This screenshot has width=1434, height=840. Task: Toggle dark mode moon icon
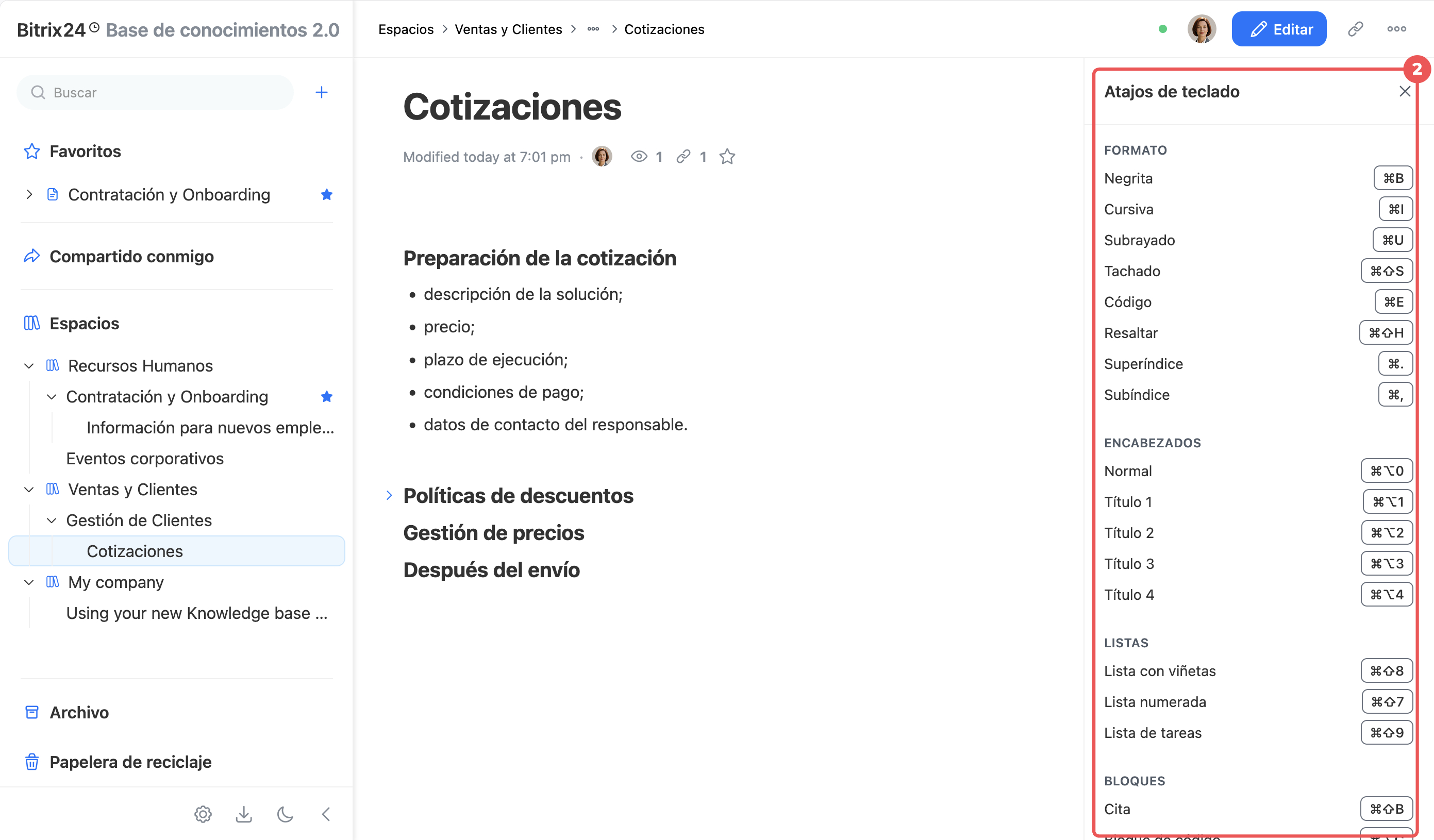point(285,814)
